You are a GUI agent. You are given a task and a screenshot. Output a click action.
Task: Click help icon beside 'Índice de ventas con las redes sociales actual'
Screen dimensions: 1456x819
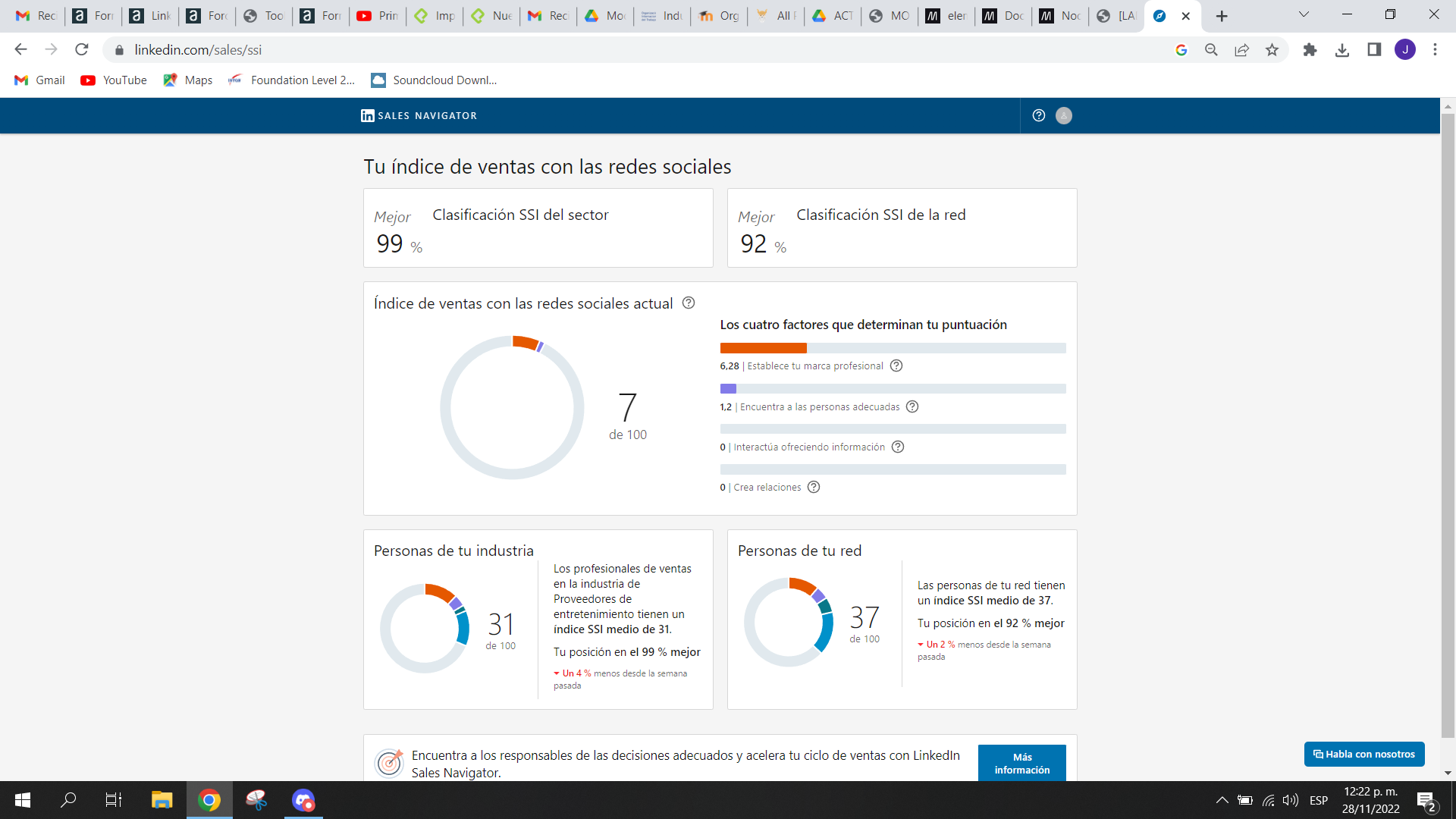(x=689, y=303)
